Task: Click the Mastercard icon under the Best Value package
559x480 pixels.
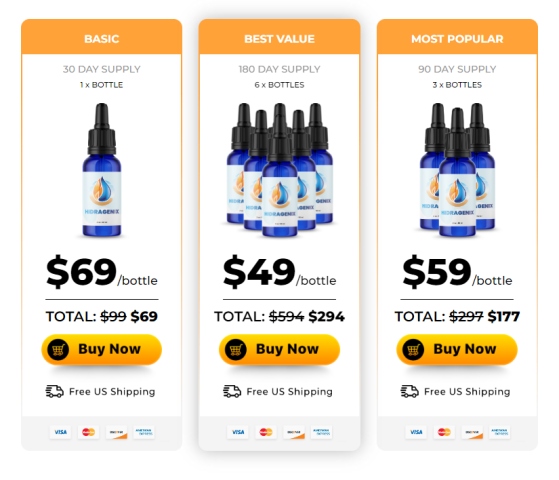Action: point(266,432)
